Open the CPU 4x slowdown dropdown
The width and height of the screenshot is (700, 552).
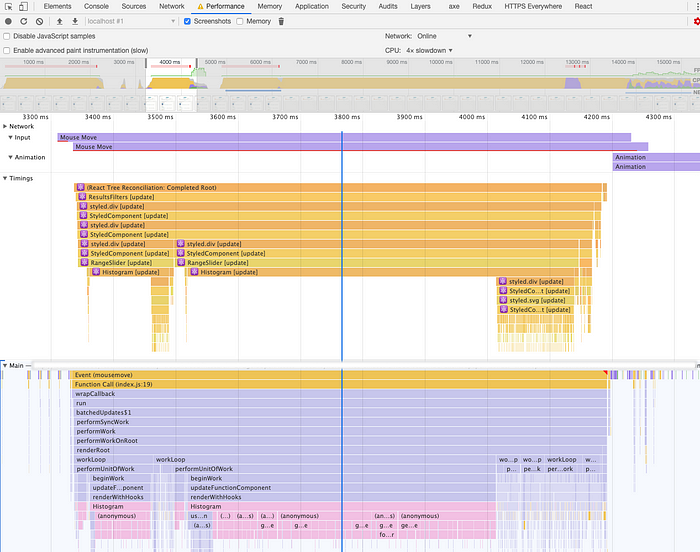(x=429, y=50)
